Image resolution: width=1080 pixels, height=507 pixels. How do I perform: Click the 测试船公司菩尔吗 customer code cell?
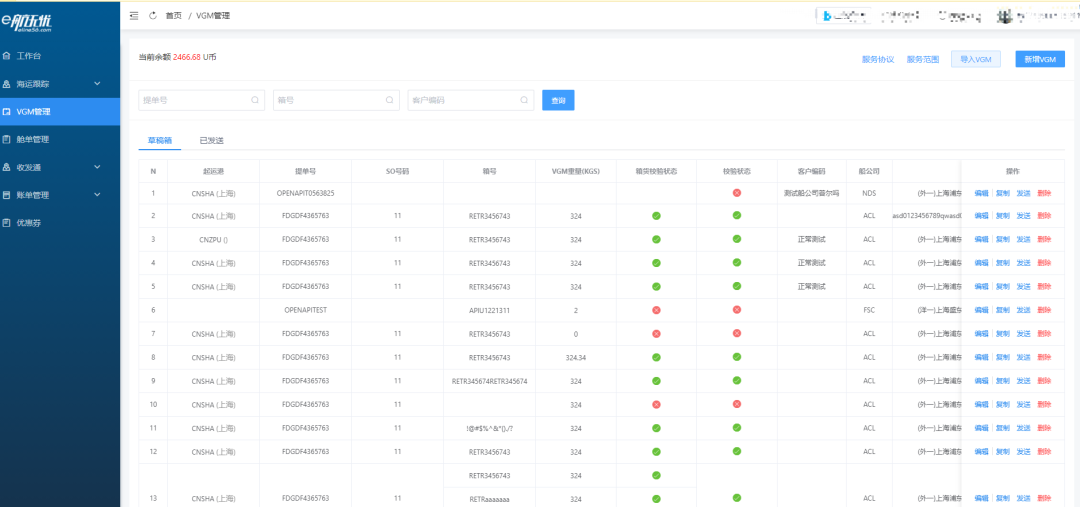tap(811, 193)
